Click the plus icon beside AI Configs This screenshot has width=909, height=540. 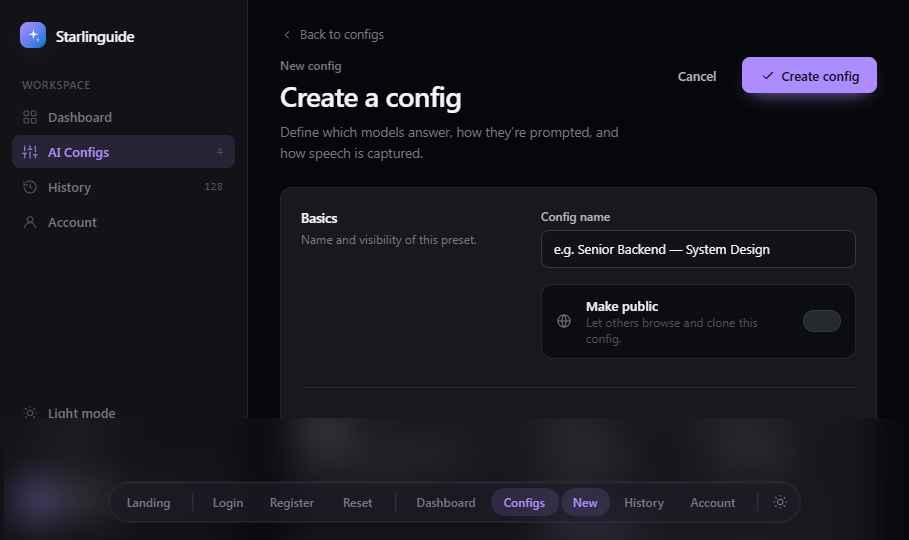point(220,152)
